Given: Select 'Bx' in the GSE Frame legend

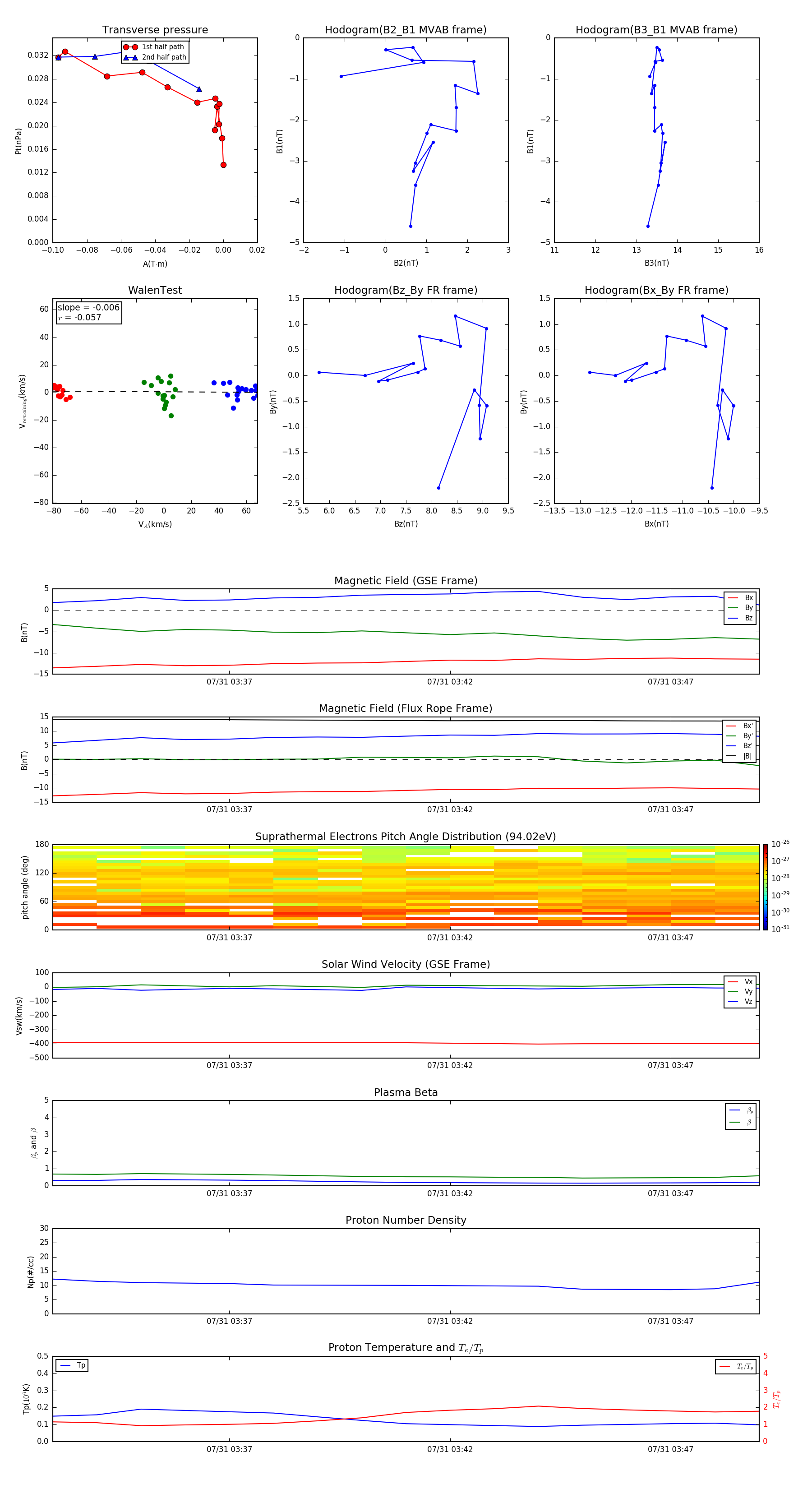Looking at the screenshot, I should (x=741, y=598).
